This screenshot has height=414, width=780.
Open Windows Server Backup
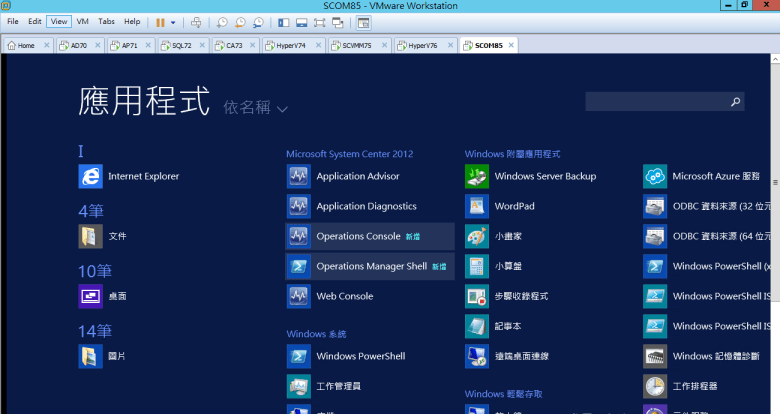pyautogui.click(x=544, y=176)
